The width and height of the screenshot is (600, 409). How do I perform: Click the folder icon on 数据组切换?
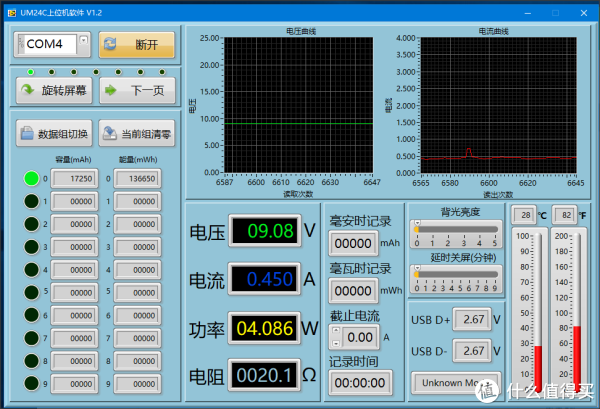27,133
